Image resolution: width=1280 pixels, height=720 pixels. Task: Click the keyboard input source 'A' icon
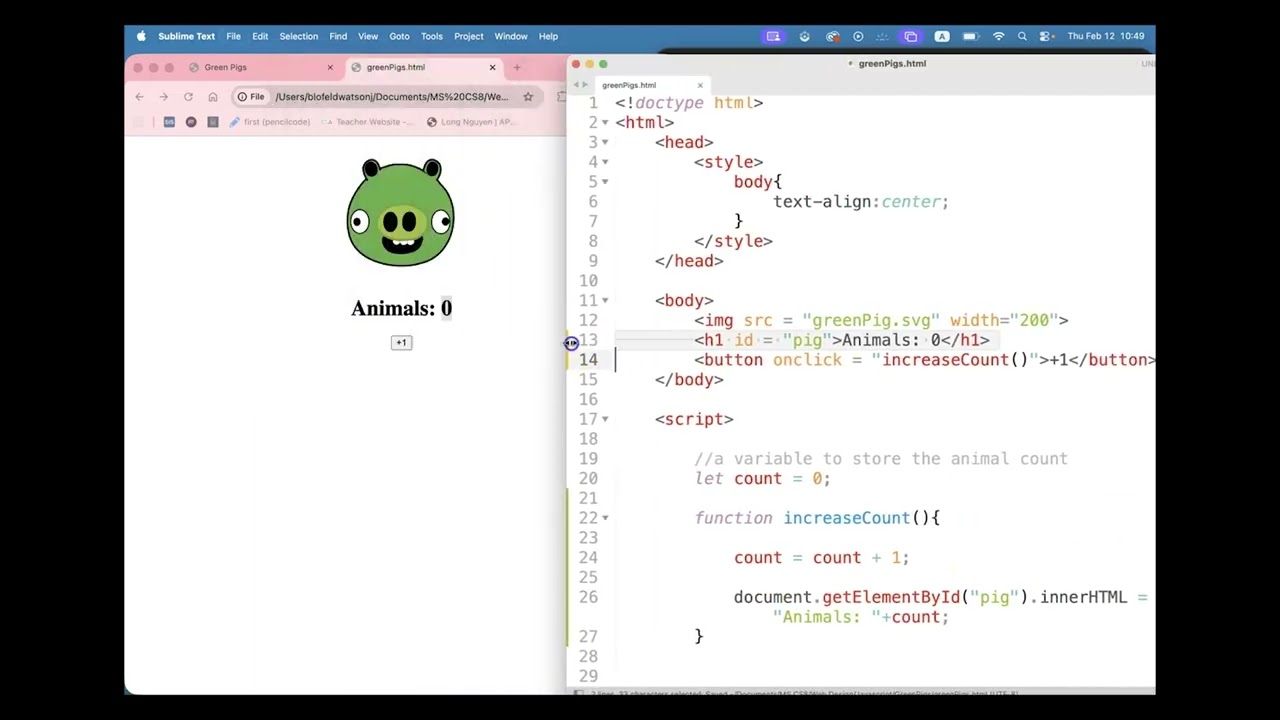click(942, 36)
